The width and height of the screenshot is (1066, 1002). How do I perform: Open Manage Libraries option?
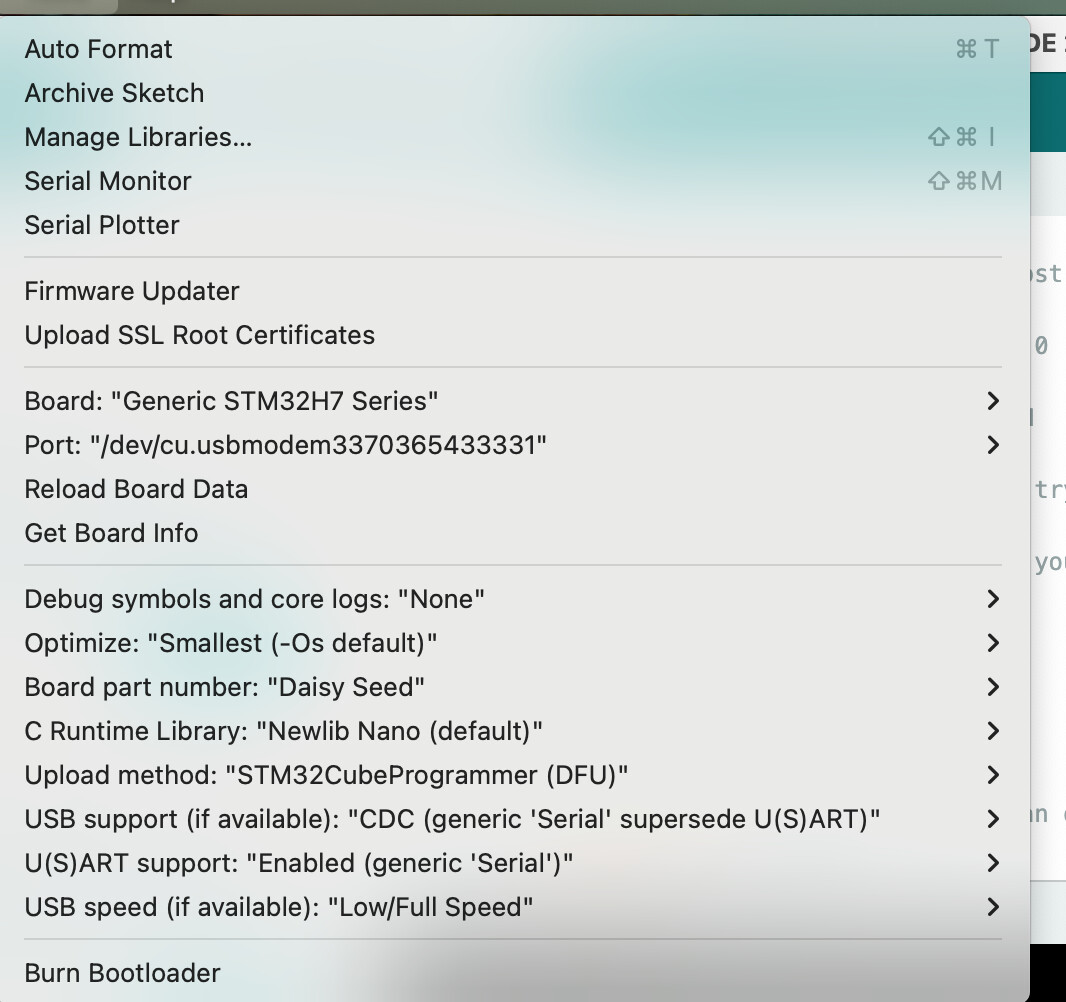138,137
